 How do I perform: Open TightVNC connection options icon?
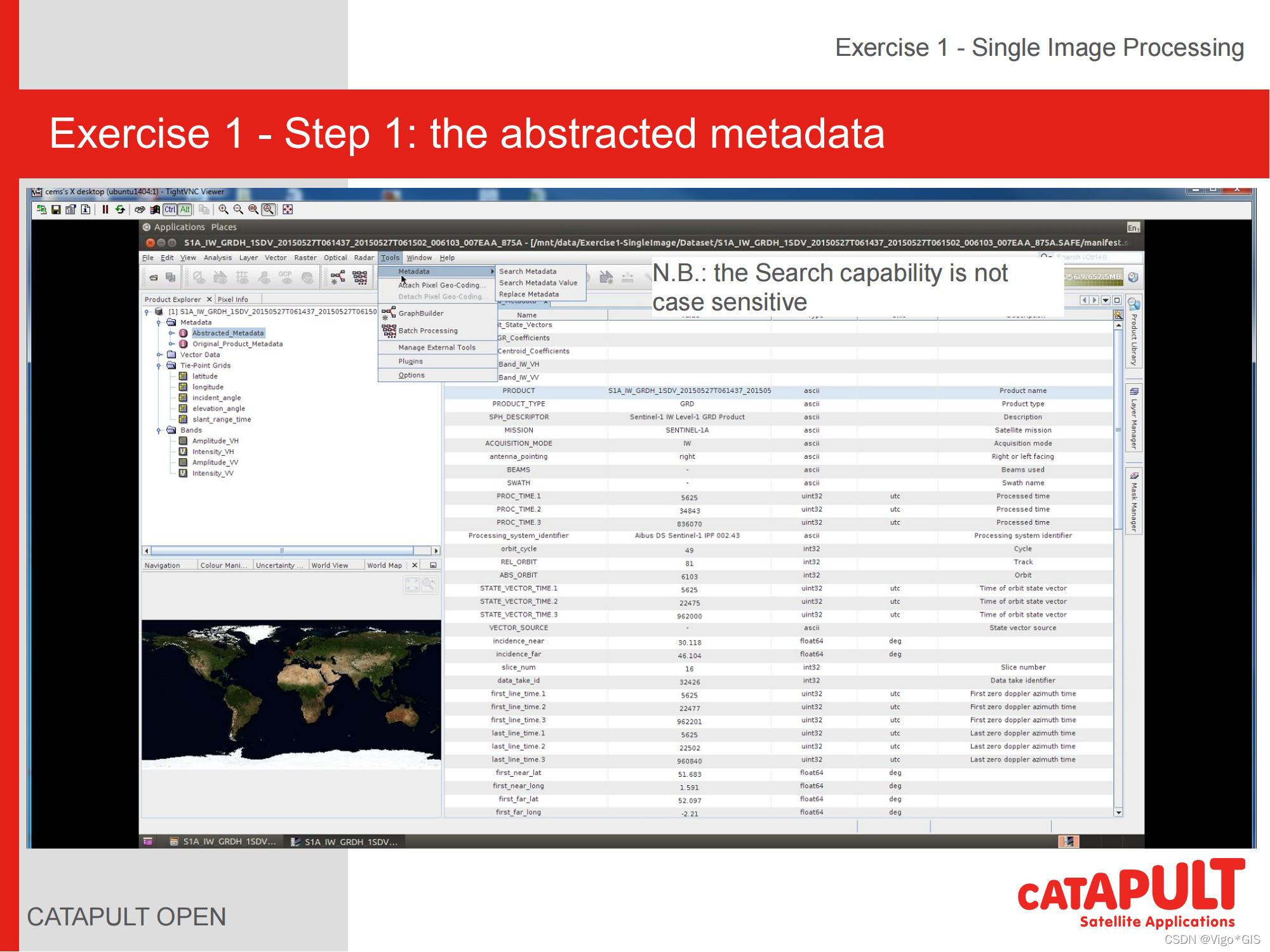[x=70, y=209]
